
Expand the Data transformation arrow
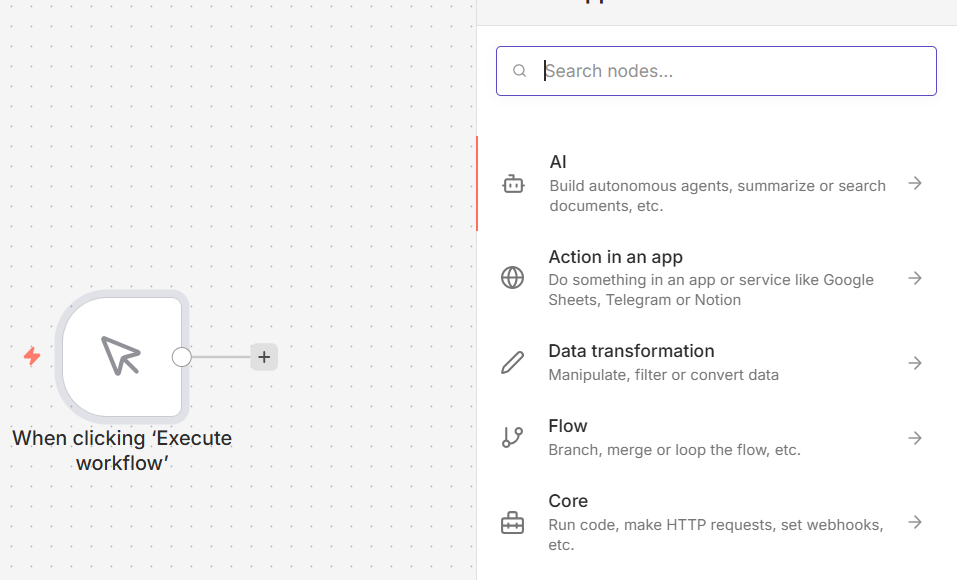click(x=914, y=363)
